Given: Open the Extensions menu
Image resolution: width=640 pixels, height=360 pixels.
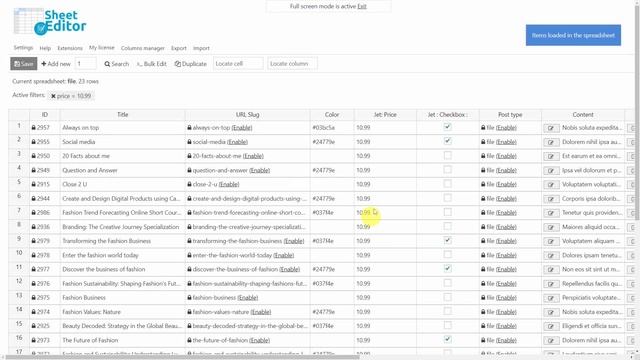Looking at the screenshot, I should click(x=70, y=48).
